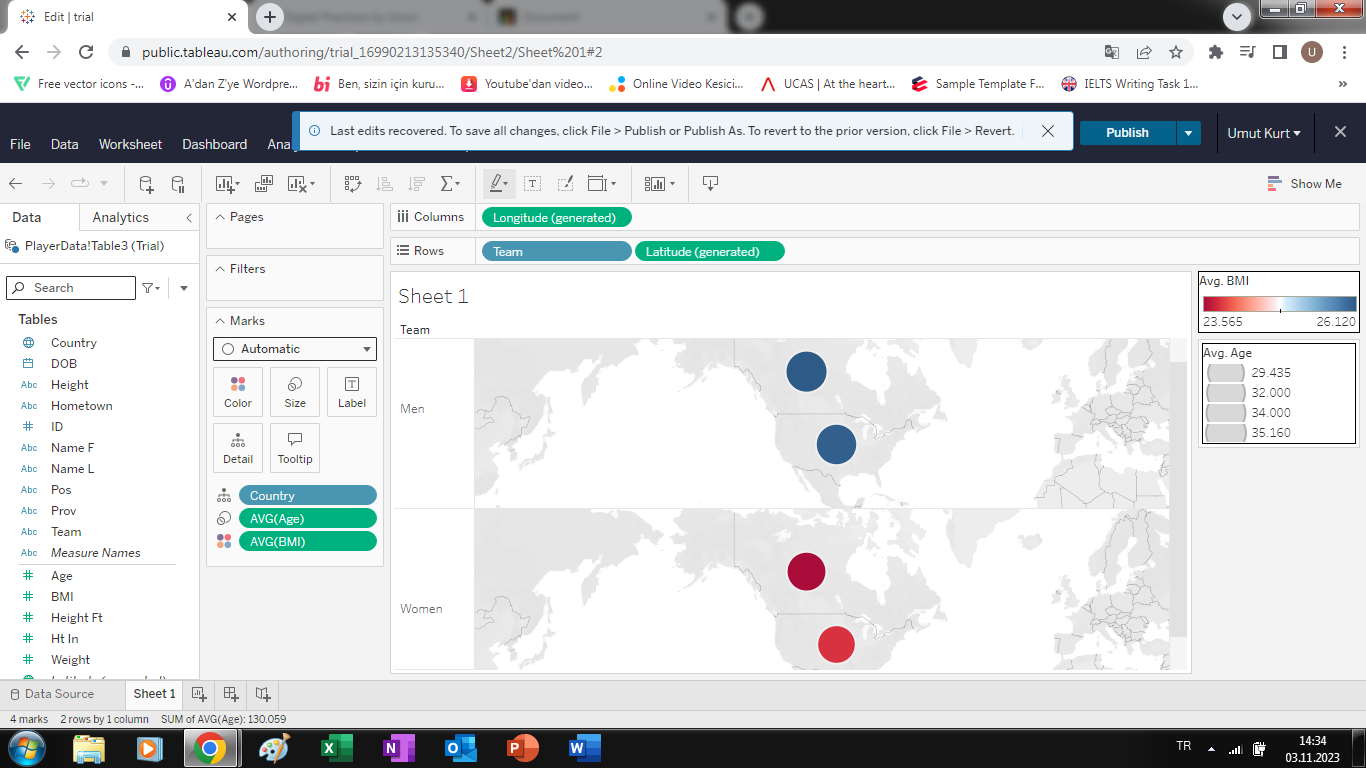Click the Tooltip card in Marks
This screenshot has height=768, width=1366.
(x=295, y=448)
